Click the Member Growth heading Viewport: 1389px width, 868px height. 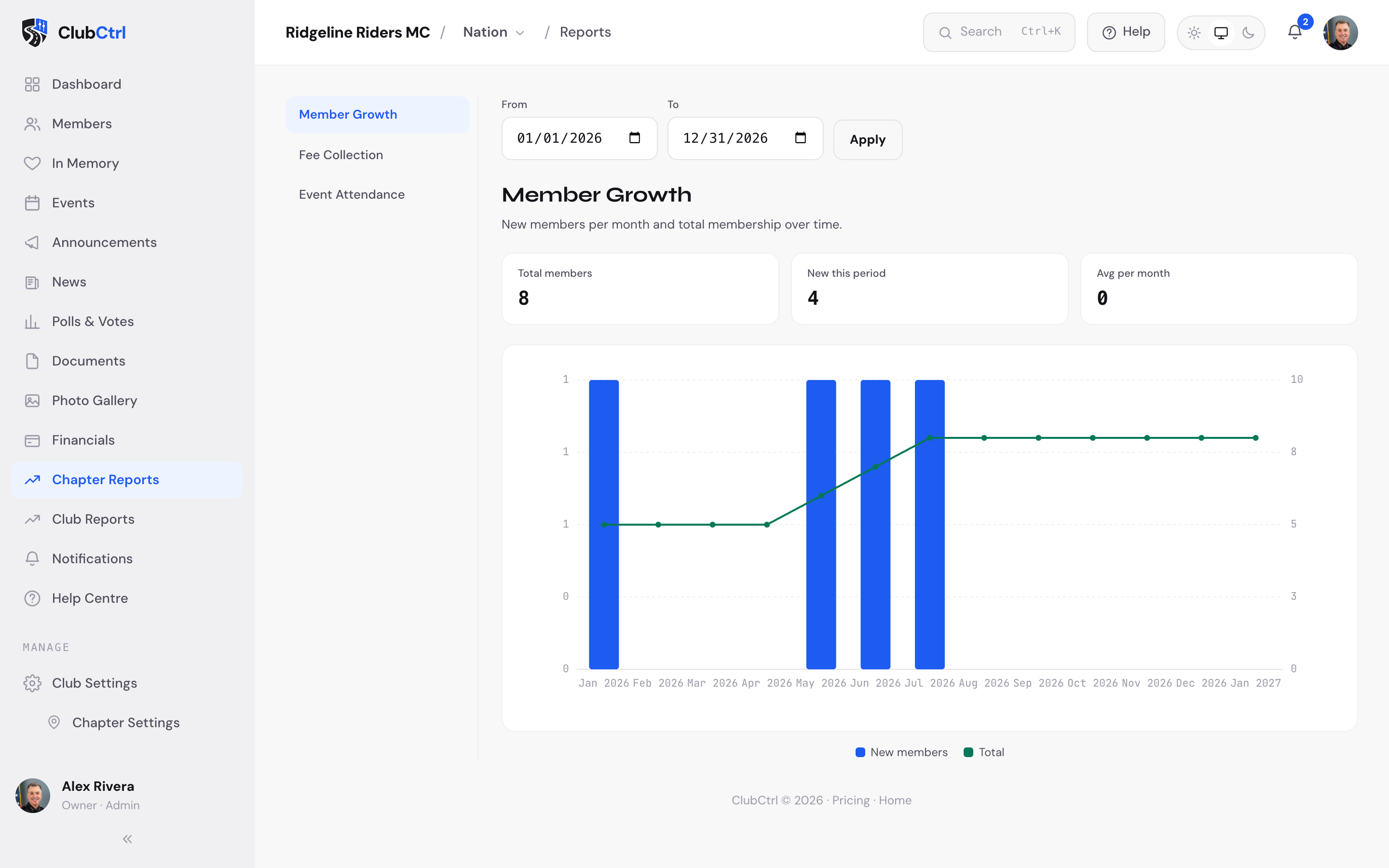point(596,195)
